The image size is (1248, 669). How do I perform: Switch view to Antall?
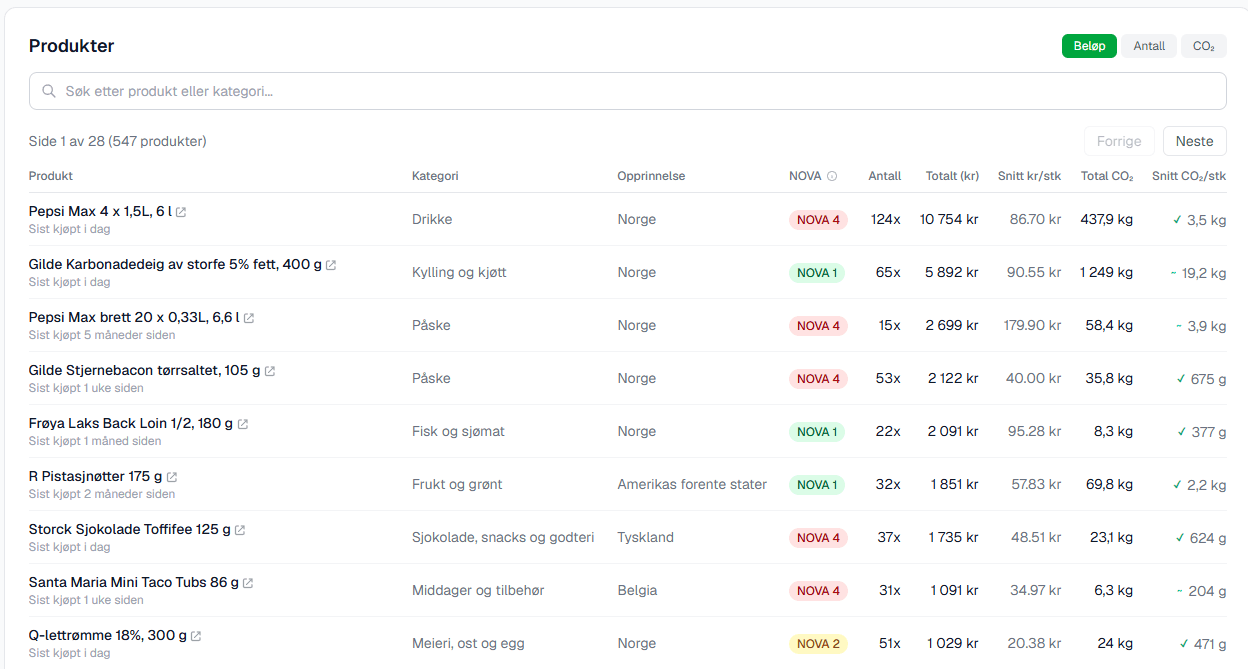1149,46
